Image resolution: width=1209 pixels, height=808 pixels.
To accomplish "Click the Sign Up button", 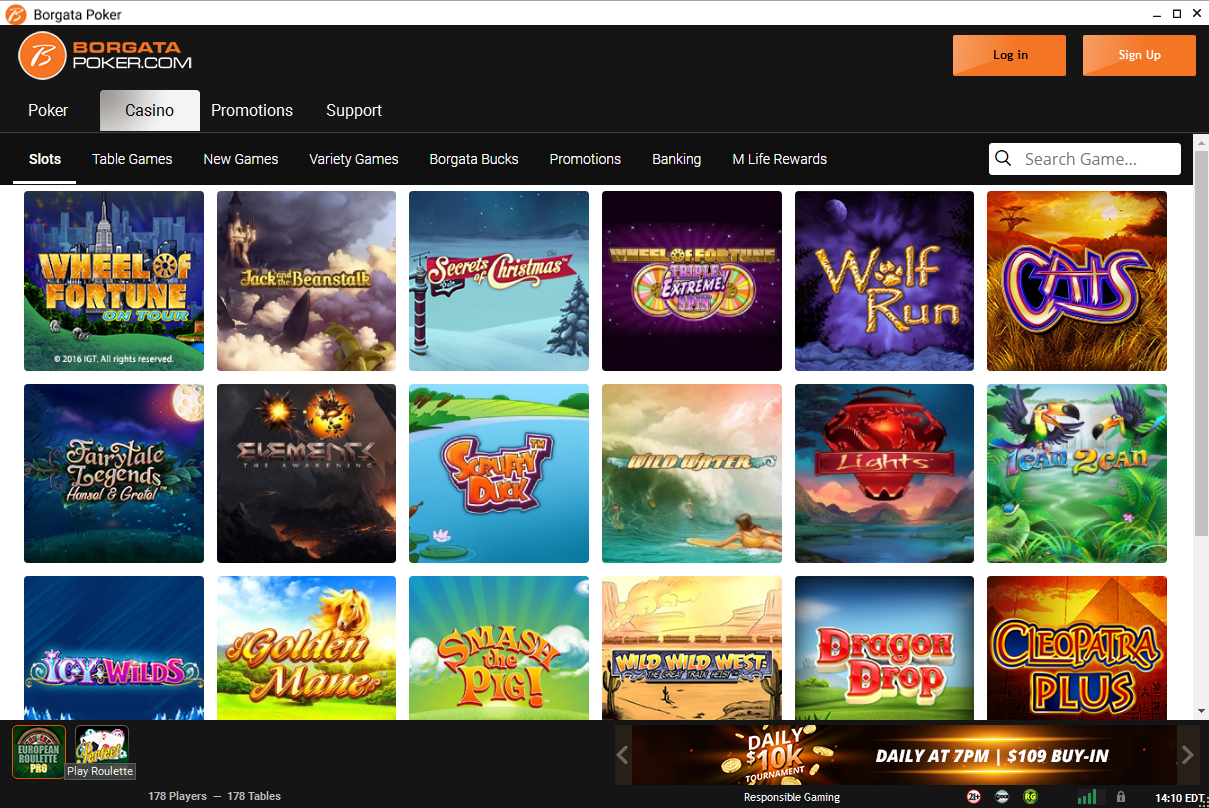I will click(1139, 55).
